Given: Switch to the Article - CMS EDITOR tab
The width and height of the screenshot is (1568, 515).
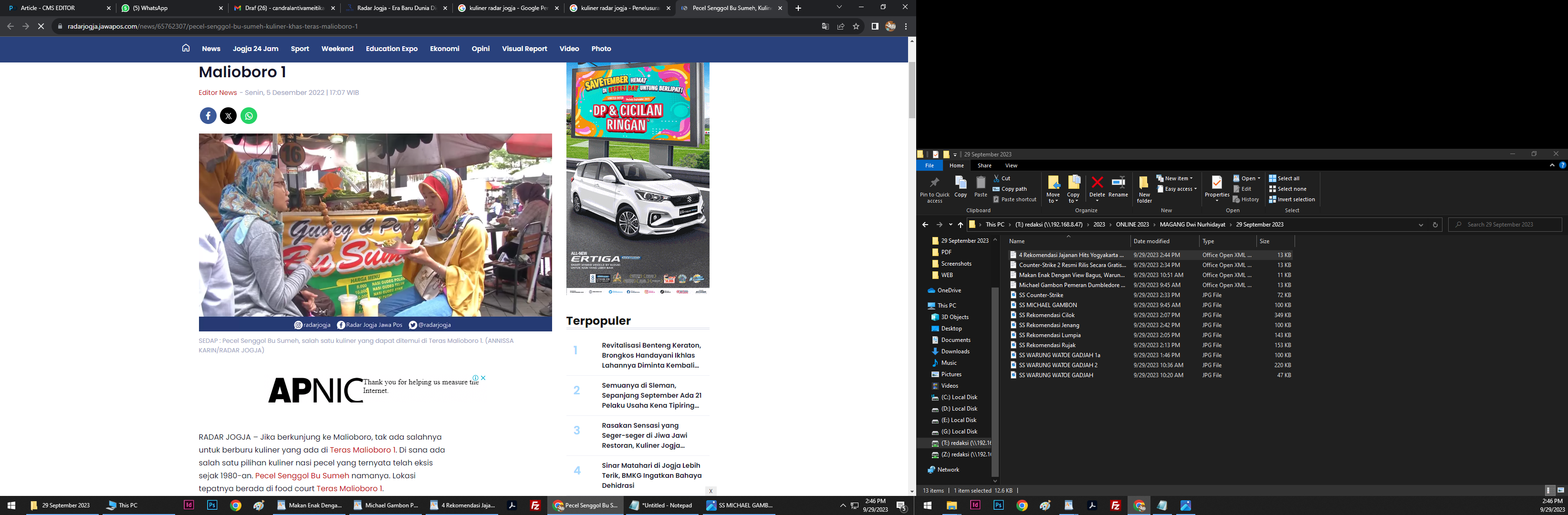Looking at the screenshot, I should click(x=58, y=8).
